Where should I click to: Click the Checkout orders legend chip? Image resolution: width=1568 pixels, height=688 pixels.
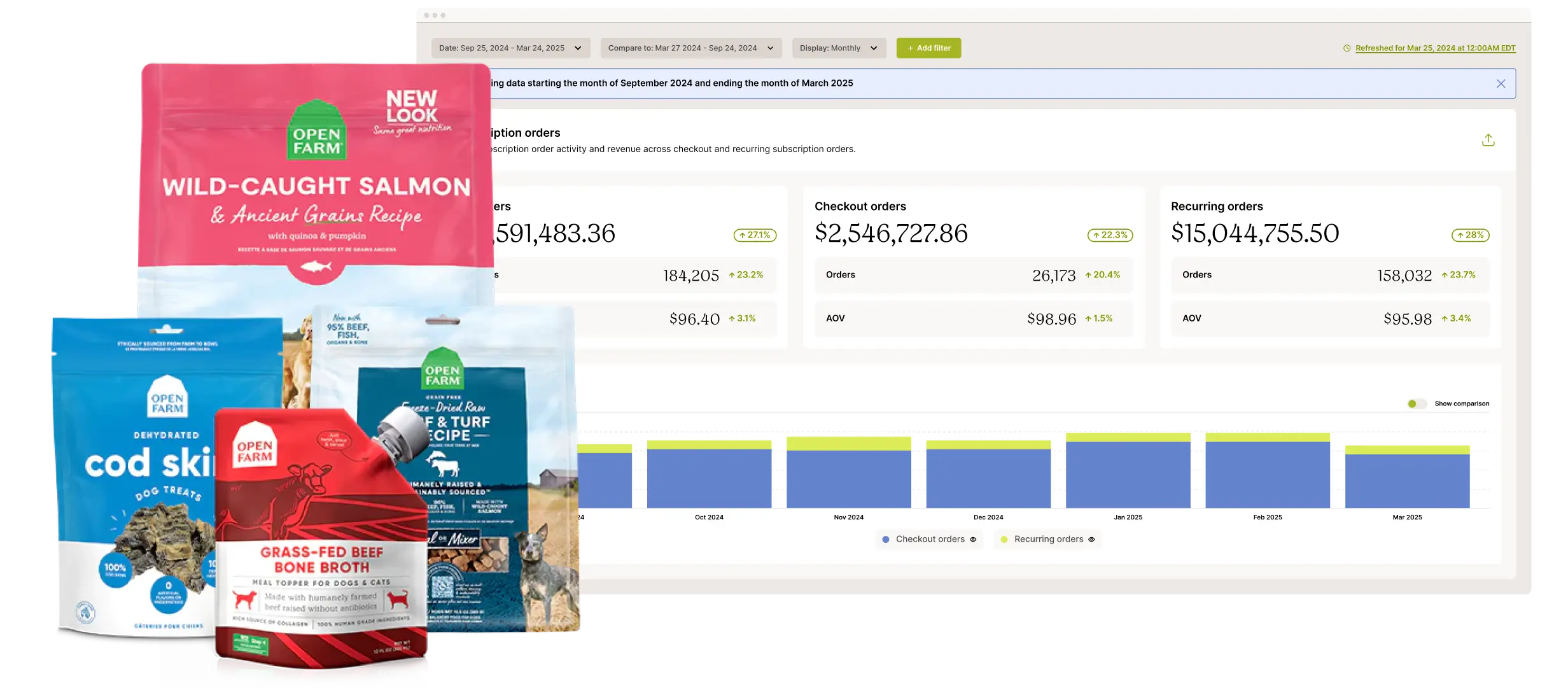pos(926,539)
